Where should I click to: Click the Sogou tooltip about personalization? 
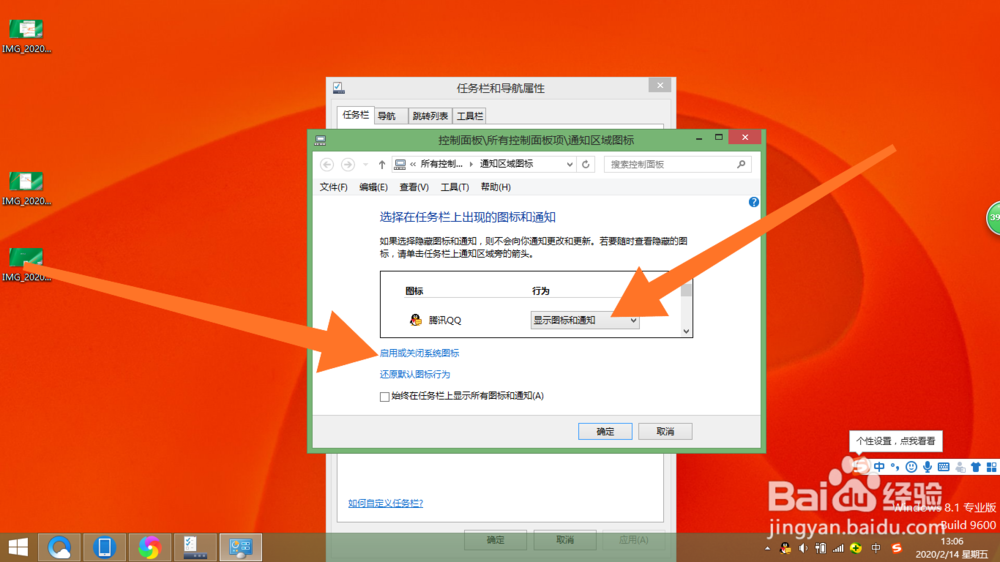pos(895,441)
